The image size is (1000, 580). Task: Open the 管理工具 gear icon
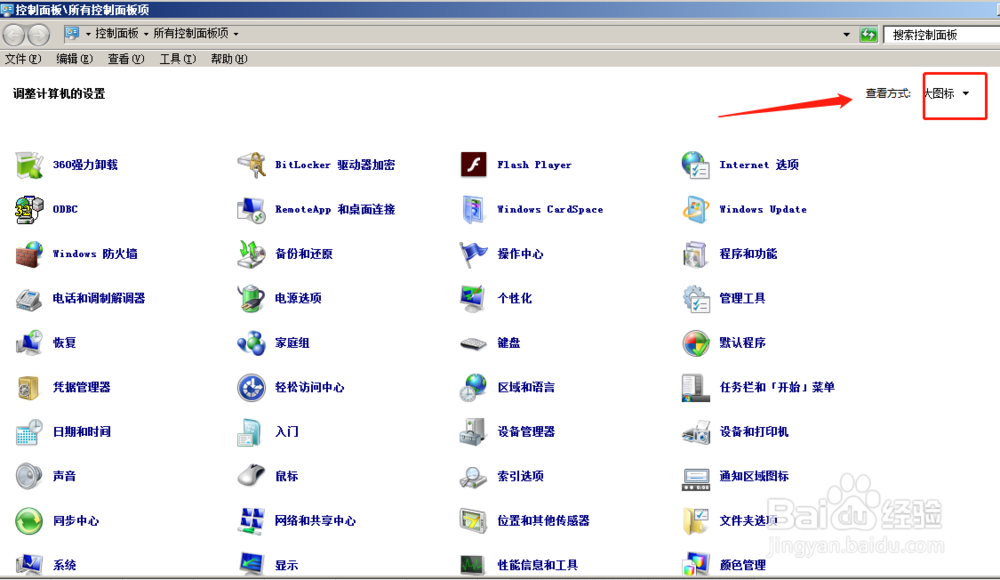696,298
